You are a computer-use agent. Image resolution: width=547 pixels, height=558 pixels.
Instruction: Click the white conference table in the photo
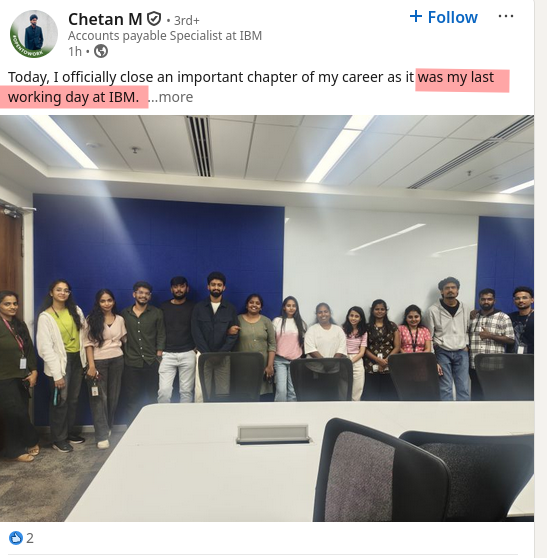[214, 463]
